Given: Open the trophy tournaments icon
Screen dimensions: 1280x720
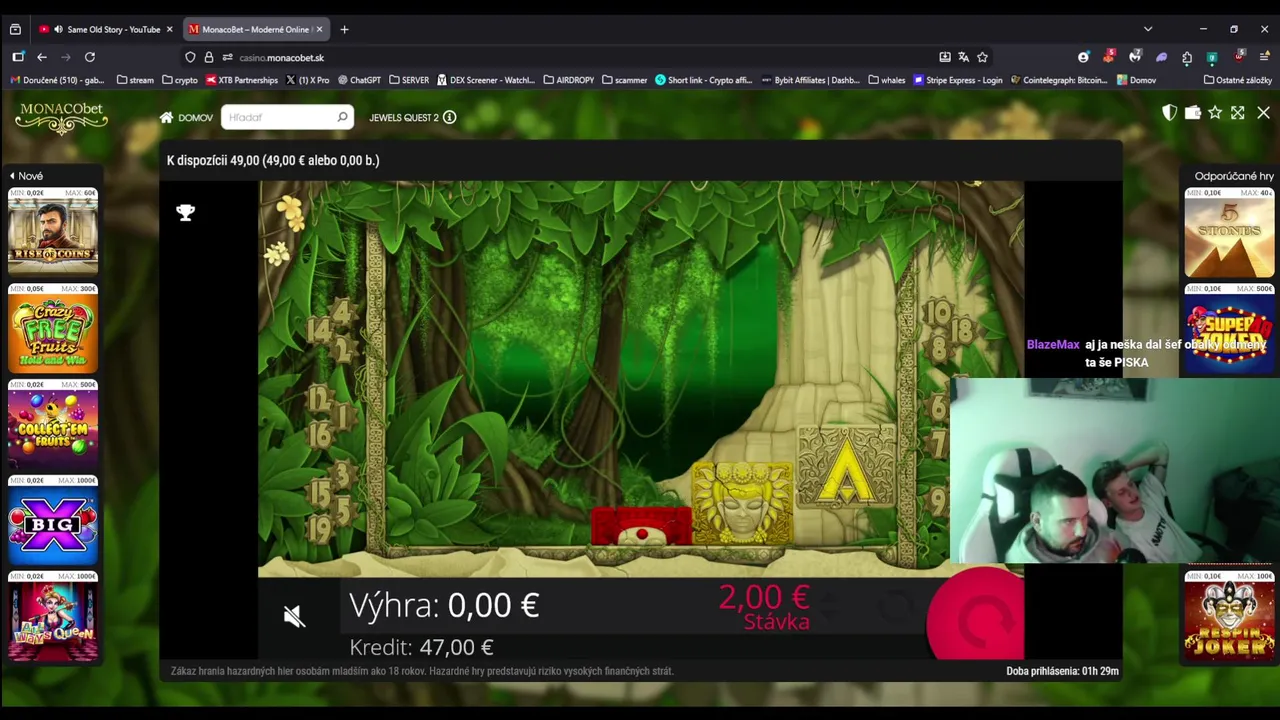Looking at the screenshot, I should [x=185, y=212].
